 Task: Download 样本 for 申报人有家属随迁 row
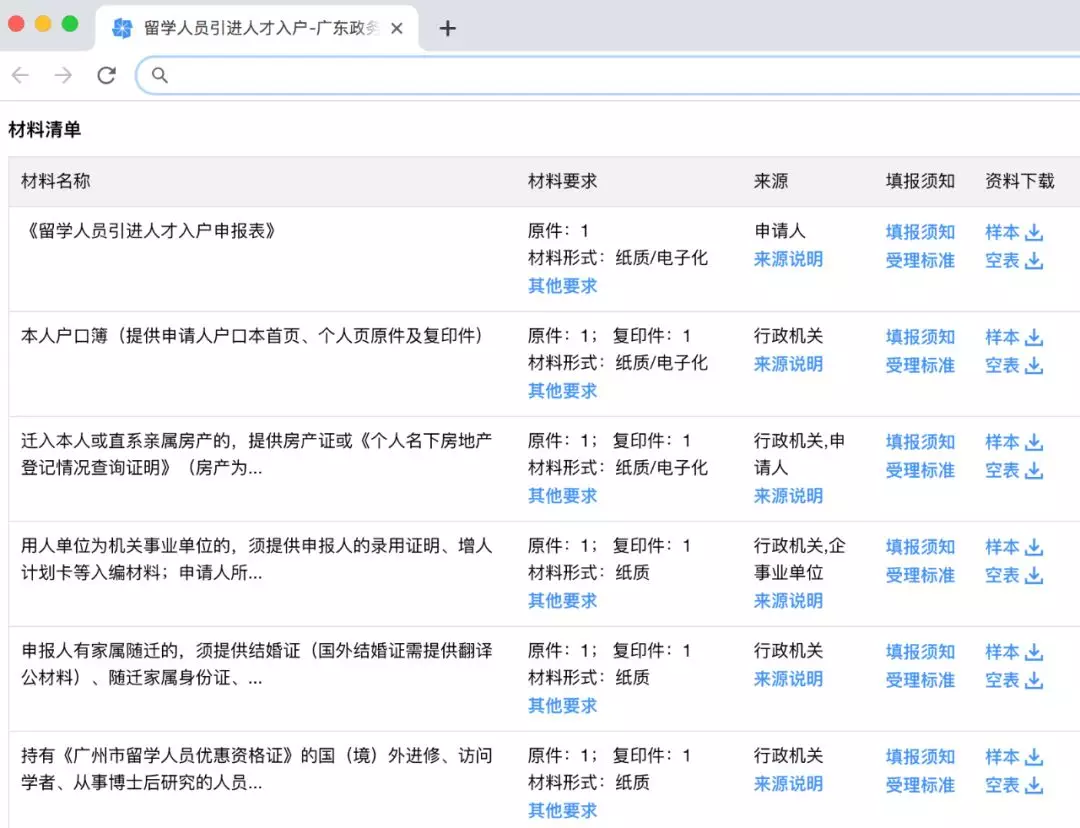click(x=1014, y=652)
